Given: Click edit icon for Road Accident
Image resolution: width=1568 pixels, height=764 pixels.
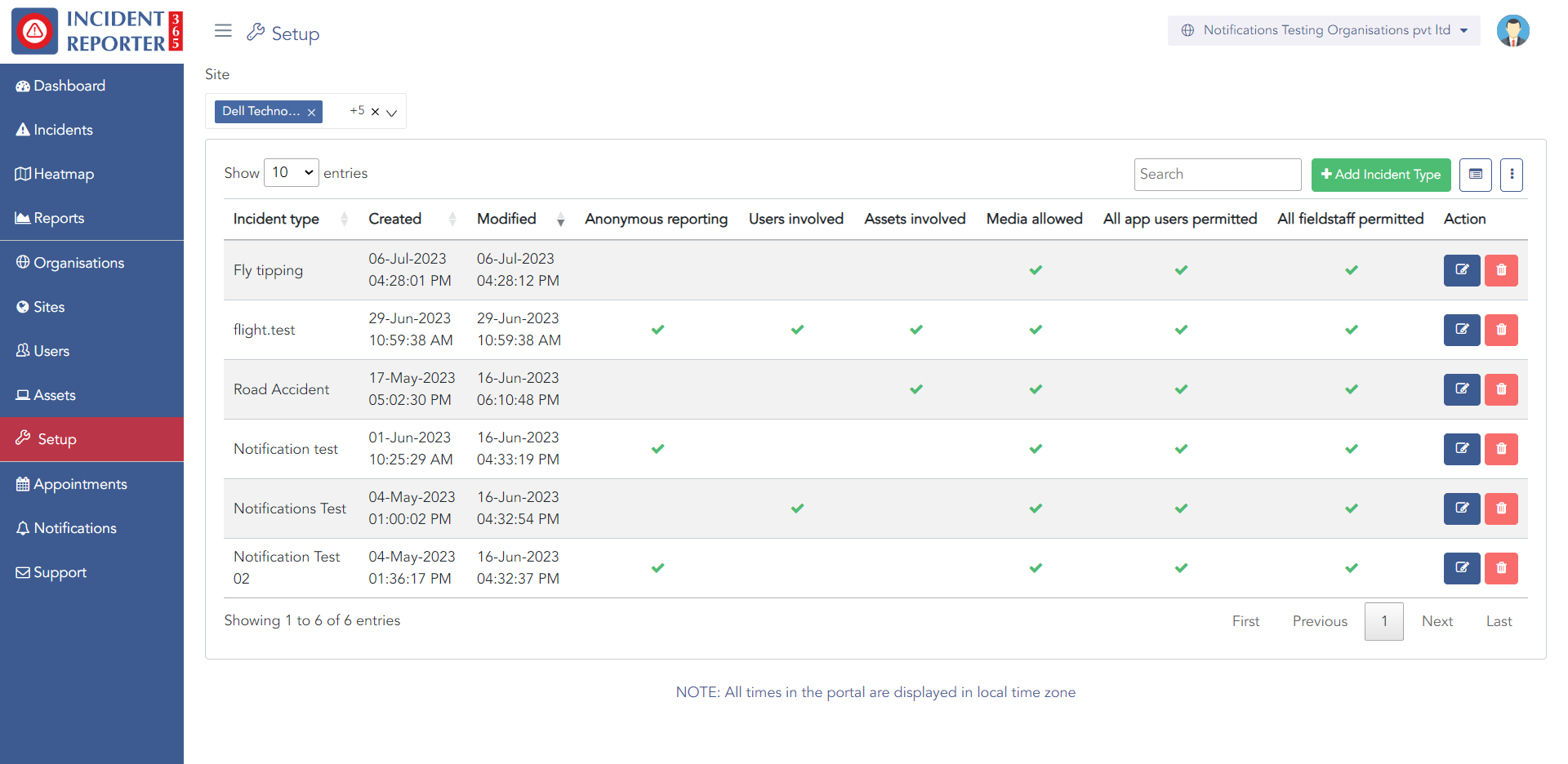Looking at the screenshot, I should [1461, 389].
